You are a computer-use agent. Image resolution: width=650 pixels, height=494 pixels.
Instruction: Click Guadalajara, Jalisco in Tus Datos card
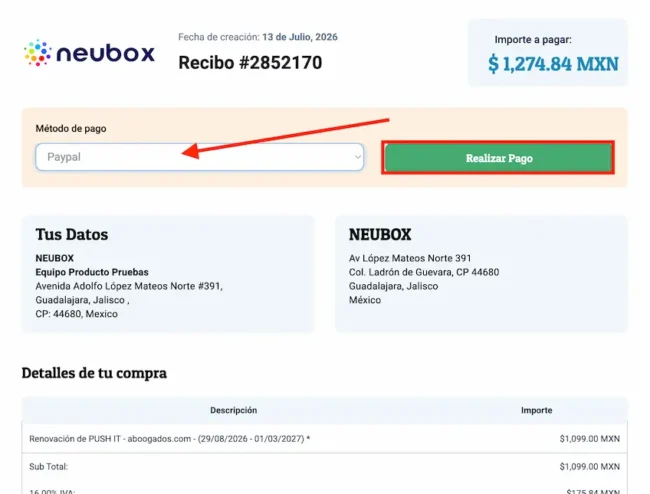point(82,300)
